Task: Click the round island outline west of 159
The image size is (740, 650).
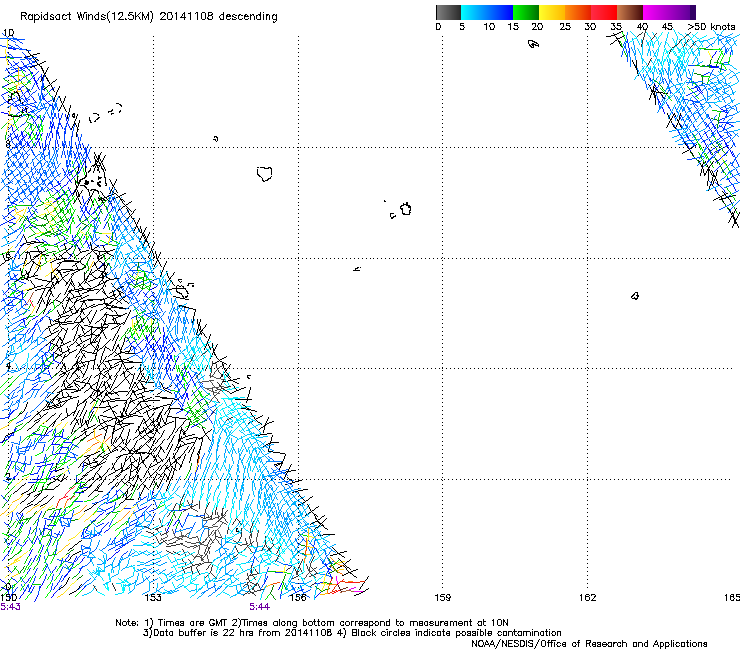Action: point(406,209)
